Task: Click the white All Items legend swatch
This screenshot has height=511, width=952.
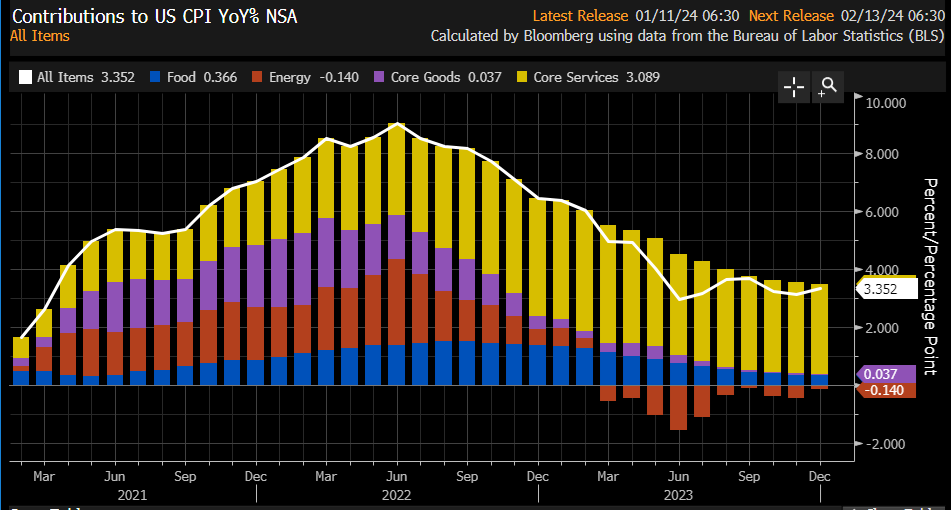Action: tap(25, 77)
